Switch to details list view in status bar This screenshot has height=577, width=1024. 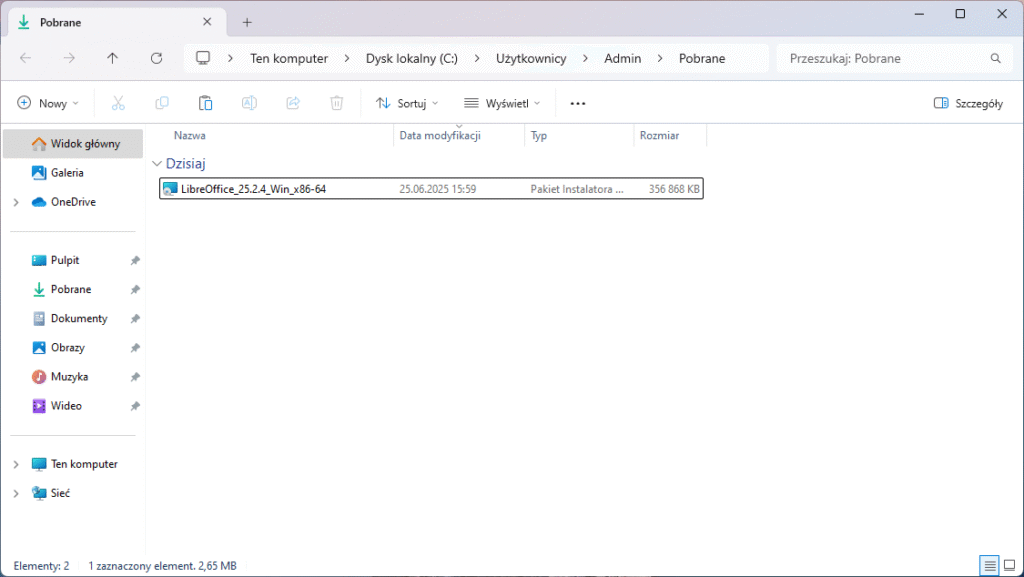[x=989, y=566]
